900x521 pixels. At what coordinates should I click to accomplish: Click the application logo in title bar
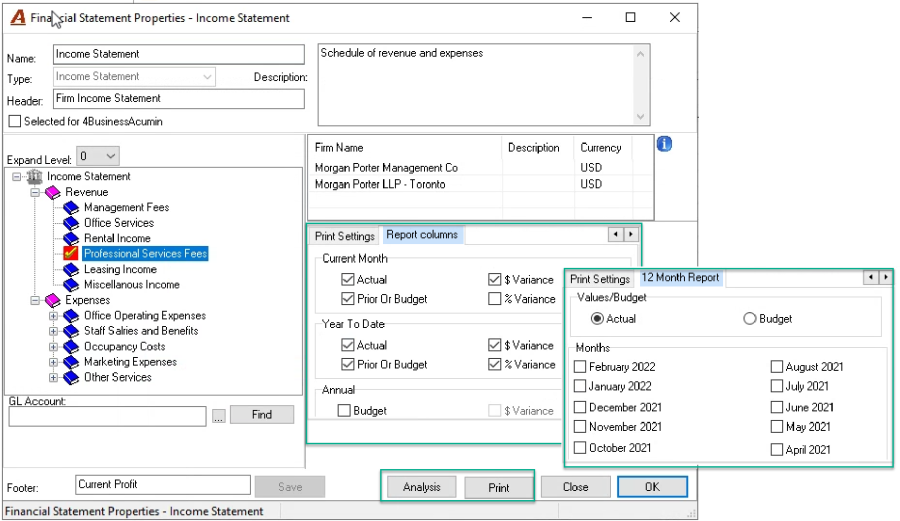pyautogui.click(x=18, y=18)
